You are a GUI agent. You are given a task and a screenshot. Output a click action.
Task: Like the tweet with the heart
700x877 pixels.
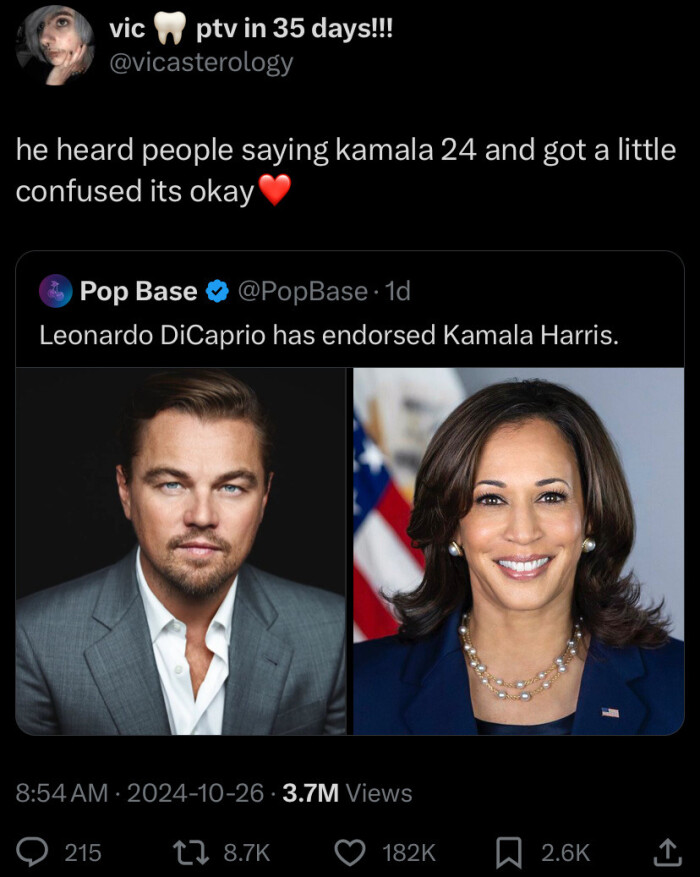click(x=349, y=852)
